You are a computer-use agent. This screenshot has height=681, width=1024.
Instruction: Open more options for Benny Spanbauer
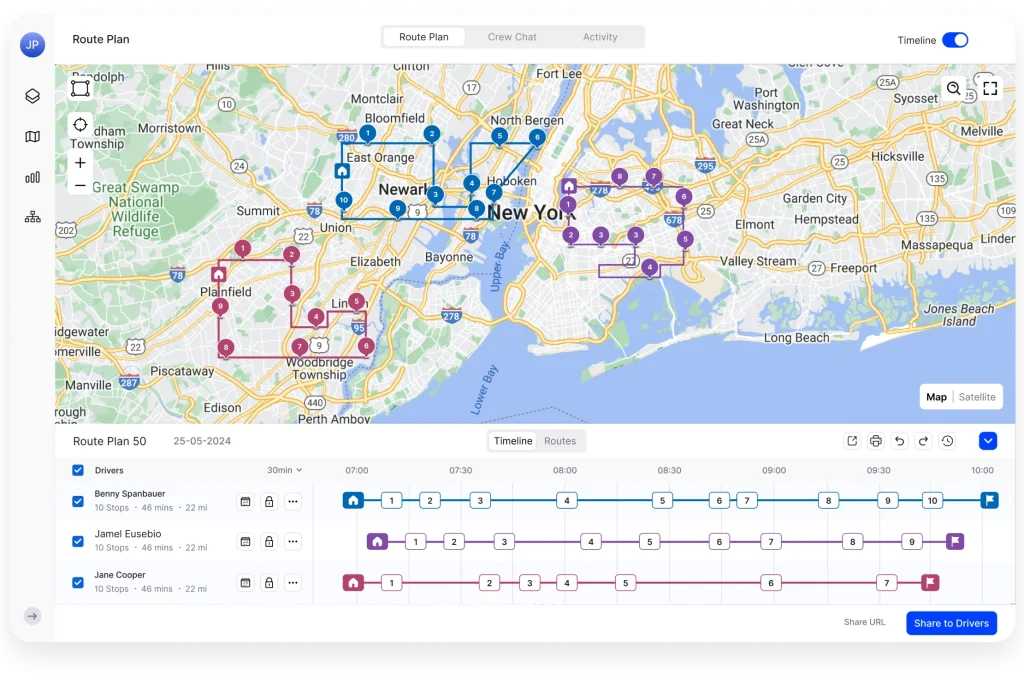click(x=293, y=501)
